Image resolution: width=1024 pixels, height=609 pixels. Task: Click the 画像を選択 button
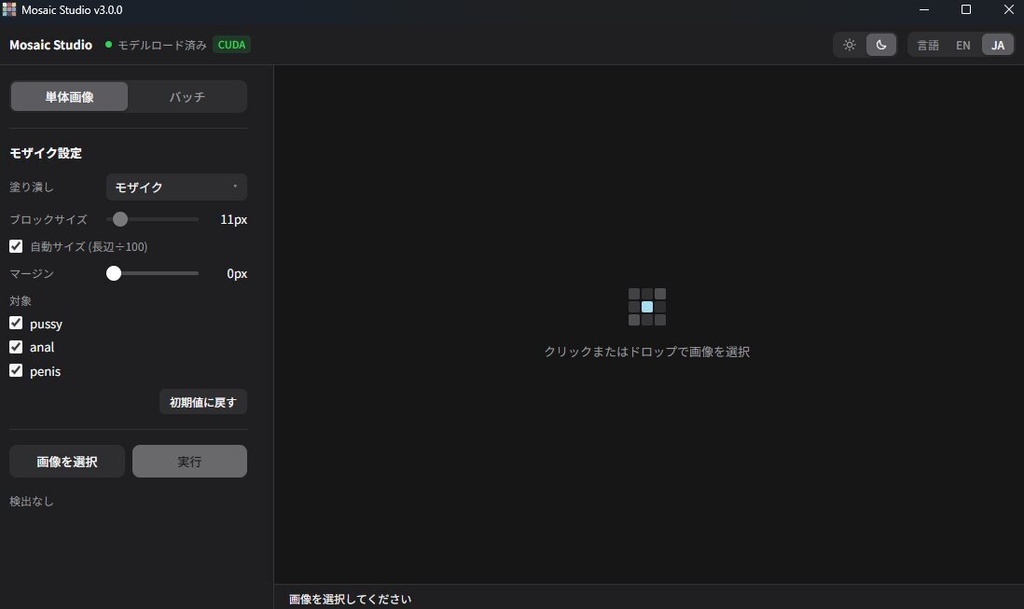[67, 461]
